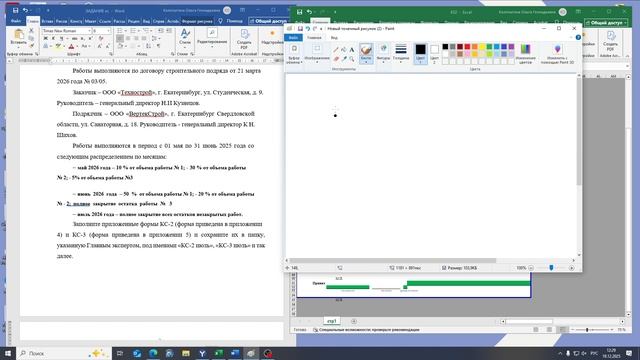The image size is (640, 360).
Task: Switch to Home tab in Paint
Action: tap(314, 38)
